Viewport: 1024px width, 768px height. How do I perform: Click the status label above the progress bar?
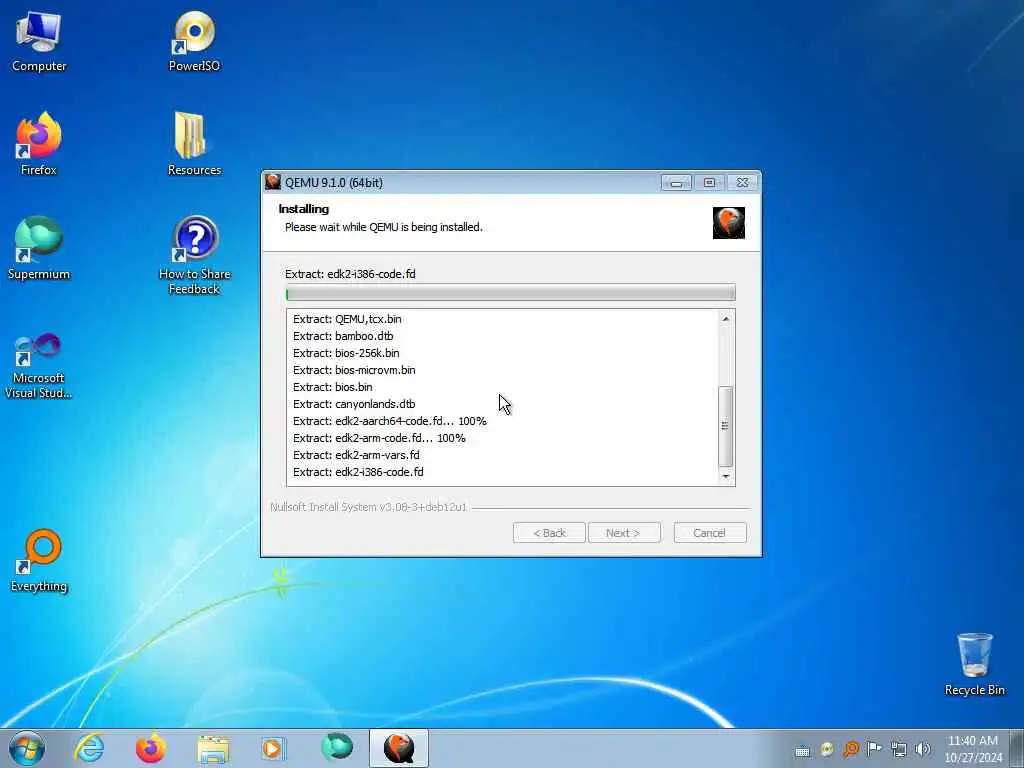(351, 274)
